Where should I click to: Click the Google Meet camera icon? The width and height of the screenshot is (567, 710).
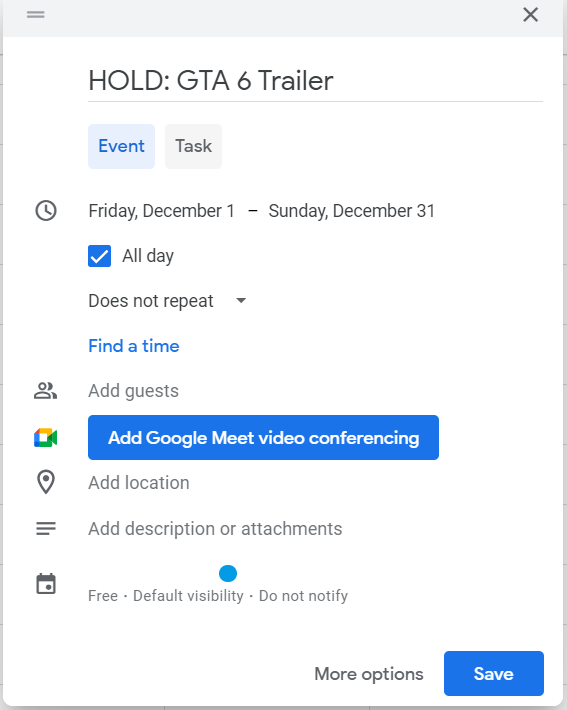click(x=46, y=437)
